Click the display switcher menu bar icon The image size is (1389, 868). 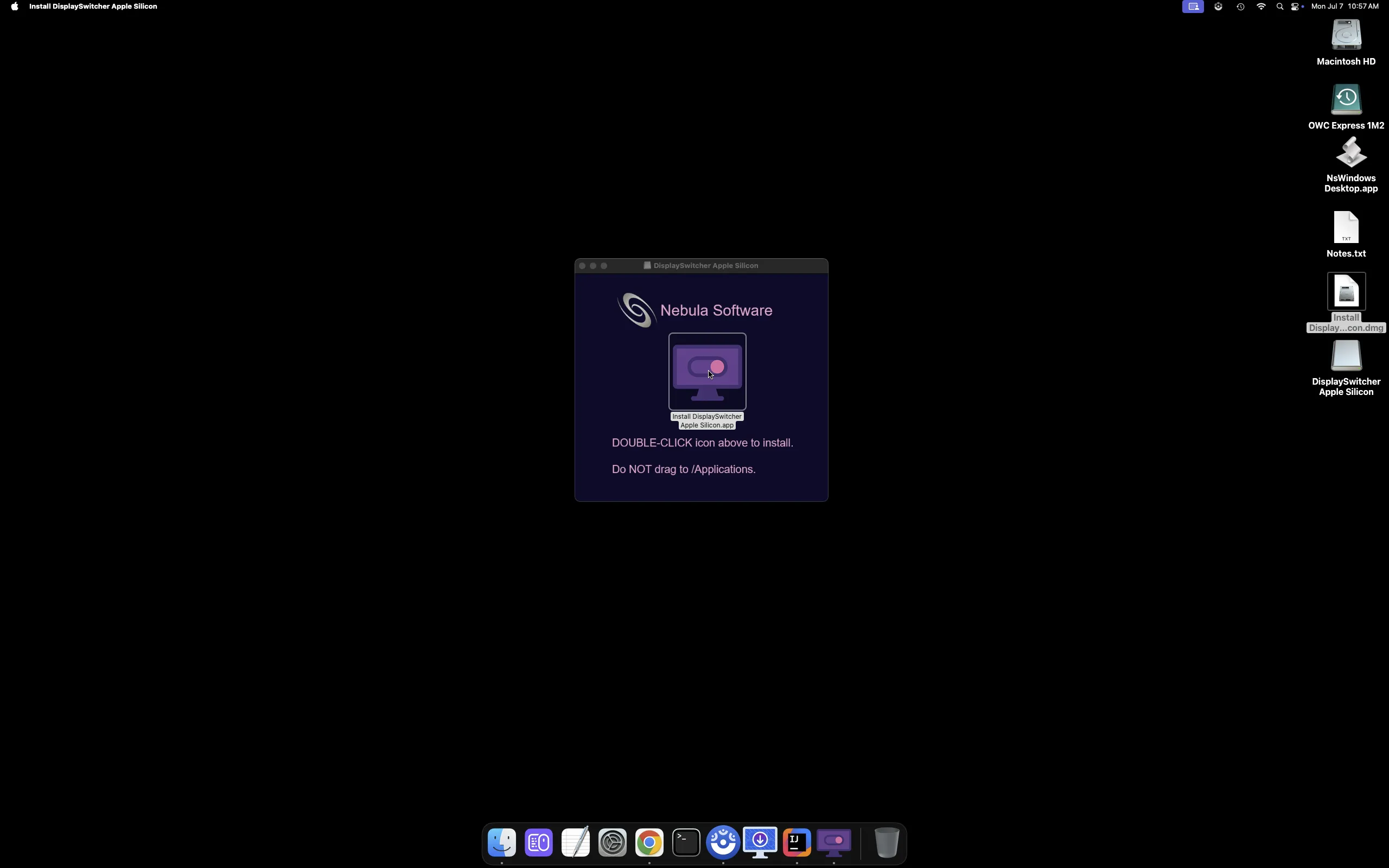click(1193, 7)
